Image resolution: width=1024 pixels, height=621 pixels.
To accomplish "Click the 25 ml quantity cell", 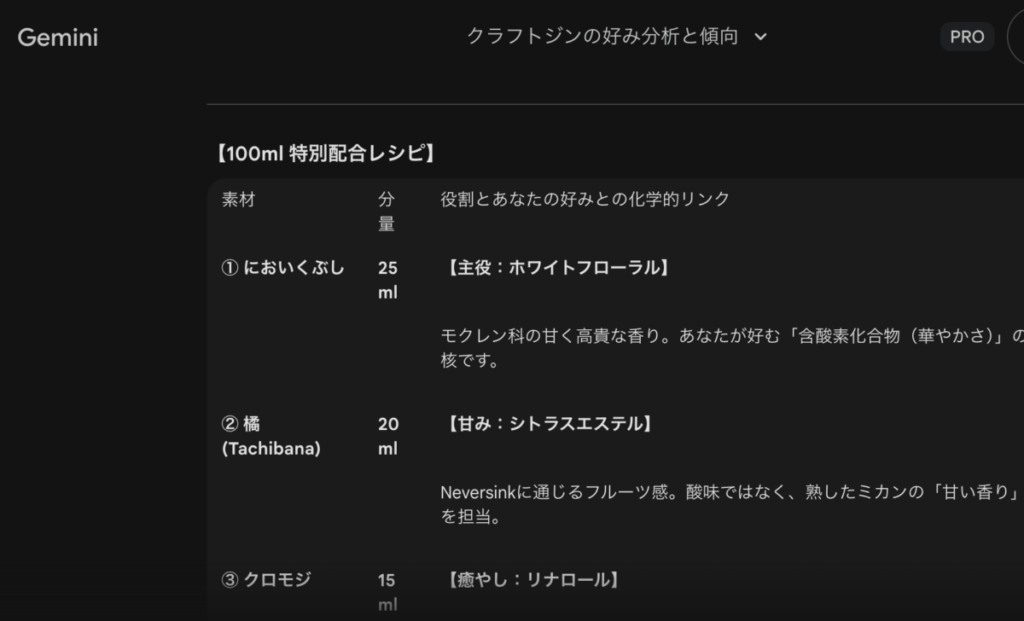I will pos(387,280).
